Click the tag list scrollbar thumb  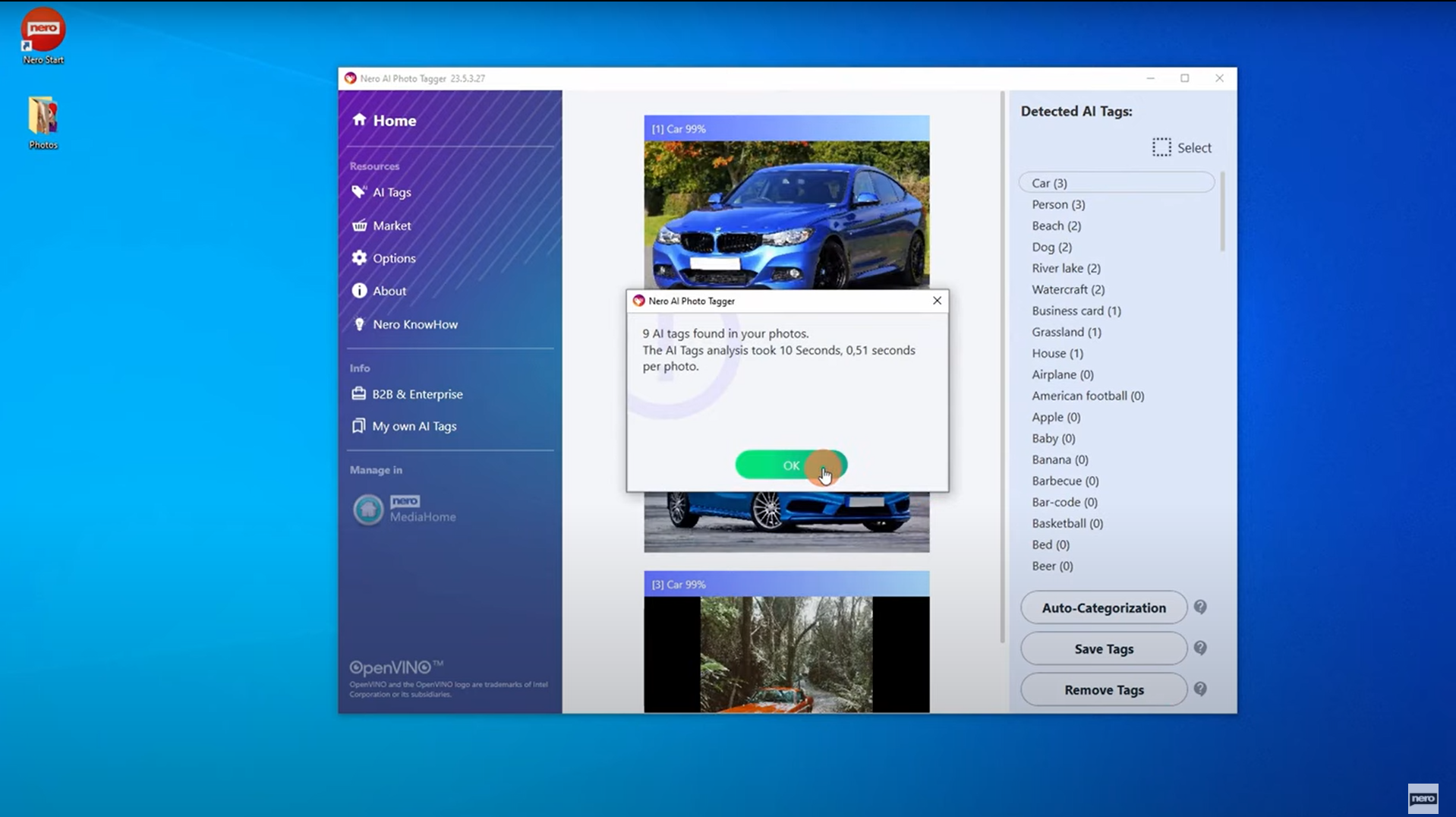pos(1222,211)
